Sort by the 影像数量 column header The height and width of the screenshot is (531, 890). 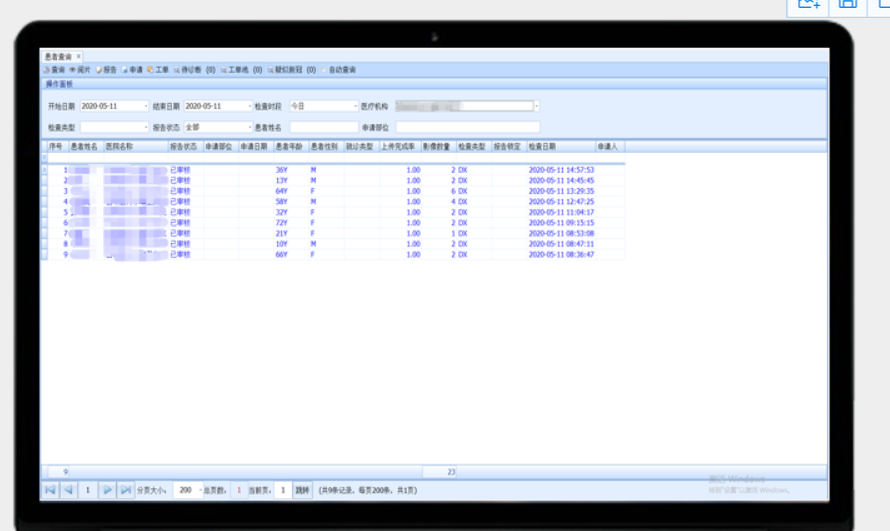click(439, 146)
